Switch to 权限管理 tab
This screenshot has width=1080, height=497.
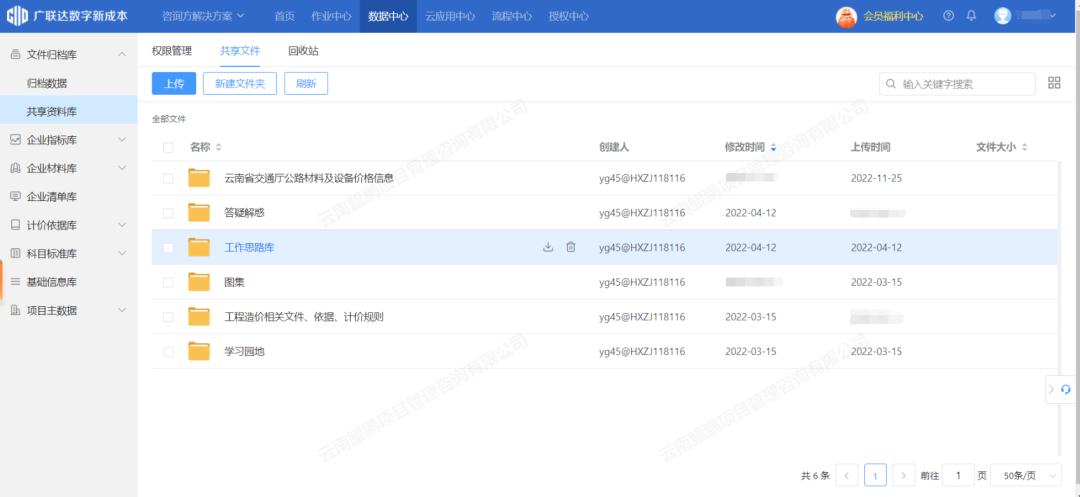(x=172, y=51)
